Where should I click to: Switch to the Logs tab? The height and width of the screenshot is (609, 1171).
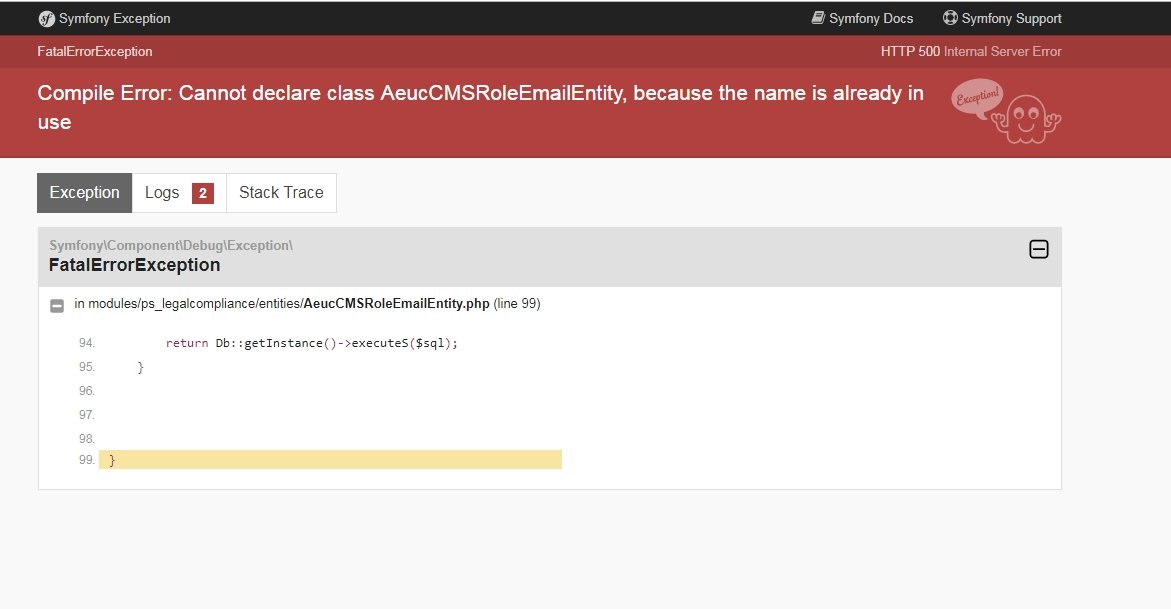[179, 193]
